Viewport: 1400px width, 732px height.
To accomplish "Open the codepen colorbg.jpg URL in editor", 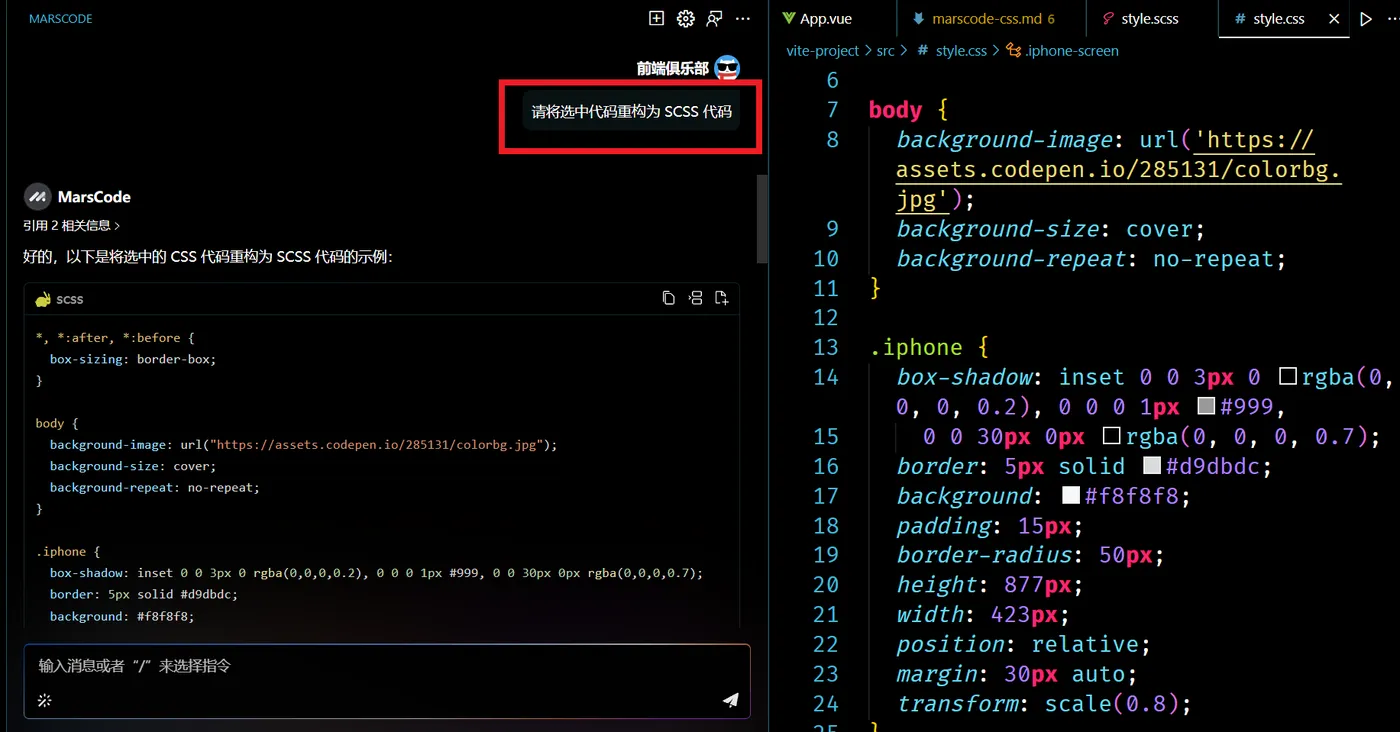I will tap(1118, 170).
